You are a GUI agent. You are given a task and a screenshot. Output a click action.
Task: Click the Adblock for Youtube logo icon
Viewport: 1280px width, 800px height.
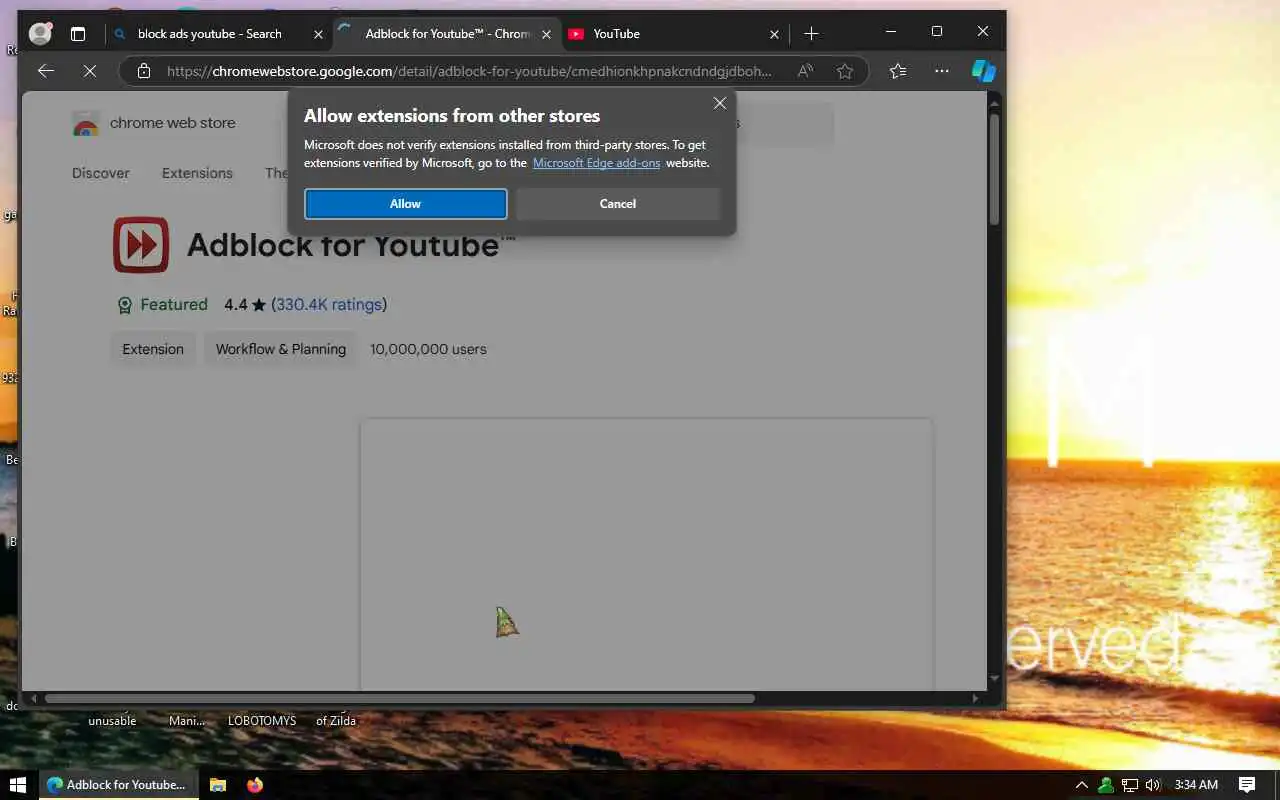141,245
